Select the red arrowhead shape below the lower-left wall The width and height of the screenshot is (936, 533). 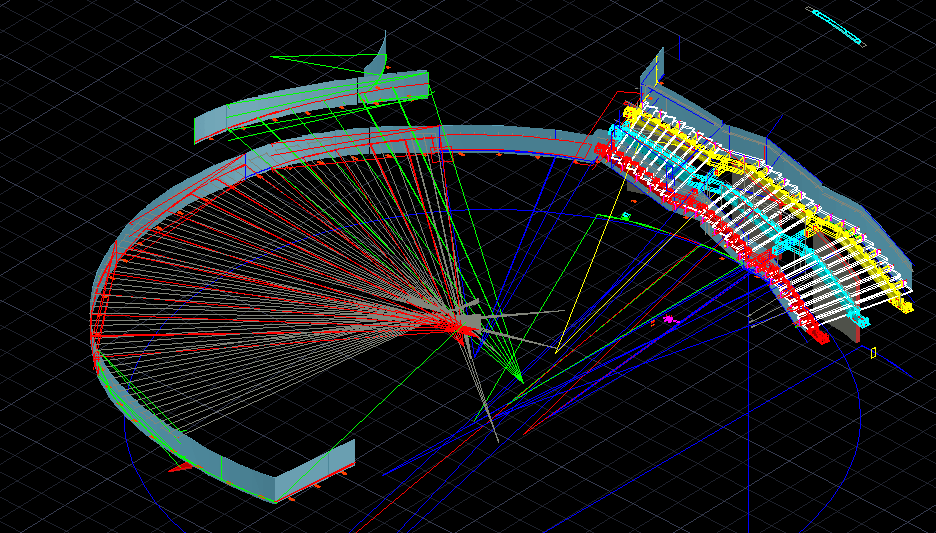click(x=181, y=467)
